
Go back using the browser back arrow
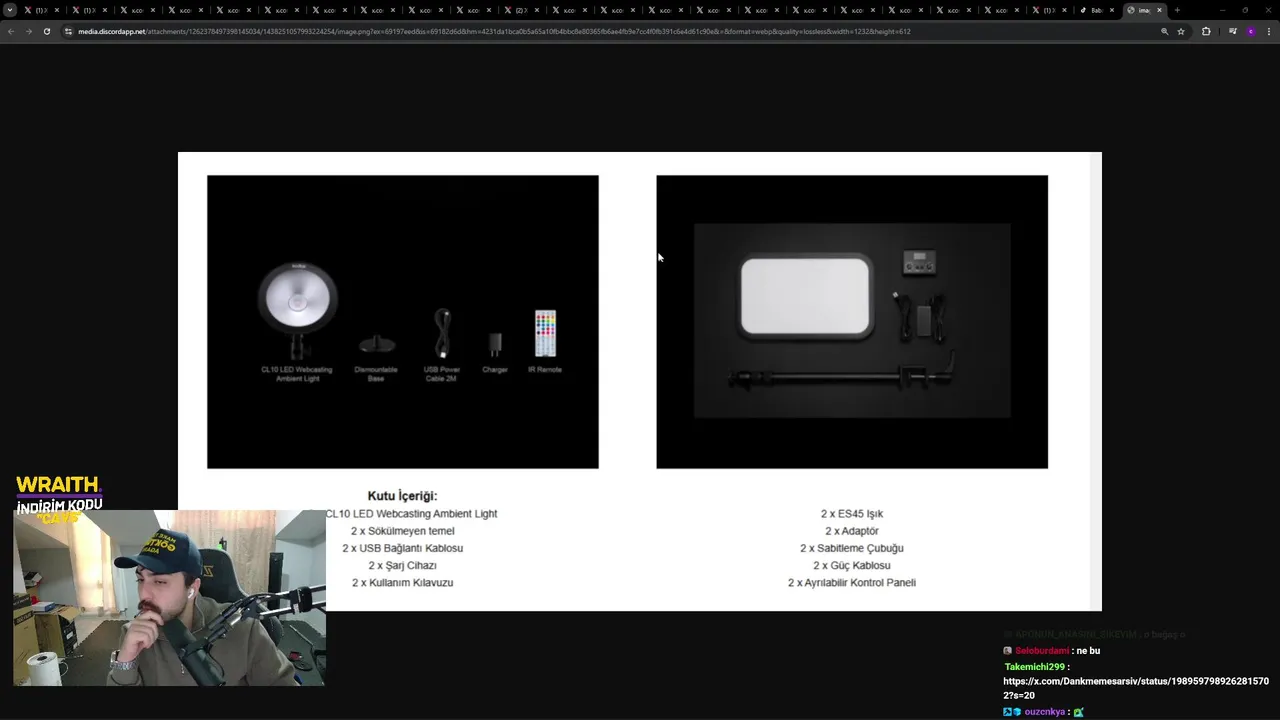pos(11,31)
